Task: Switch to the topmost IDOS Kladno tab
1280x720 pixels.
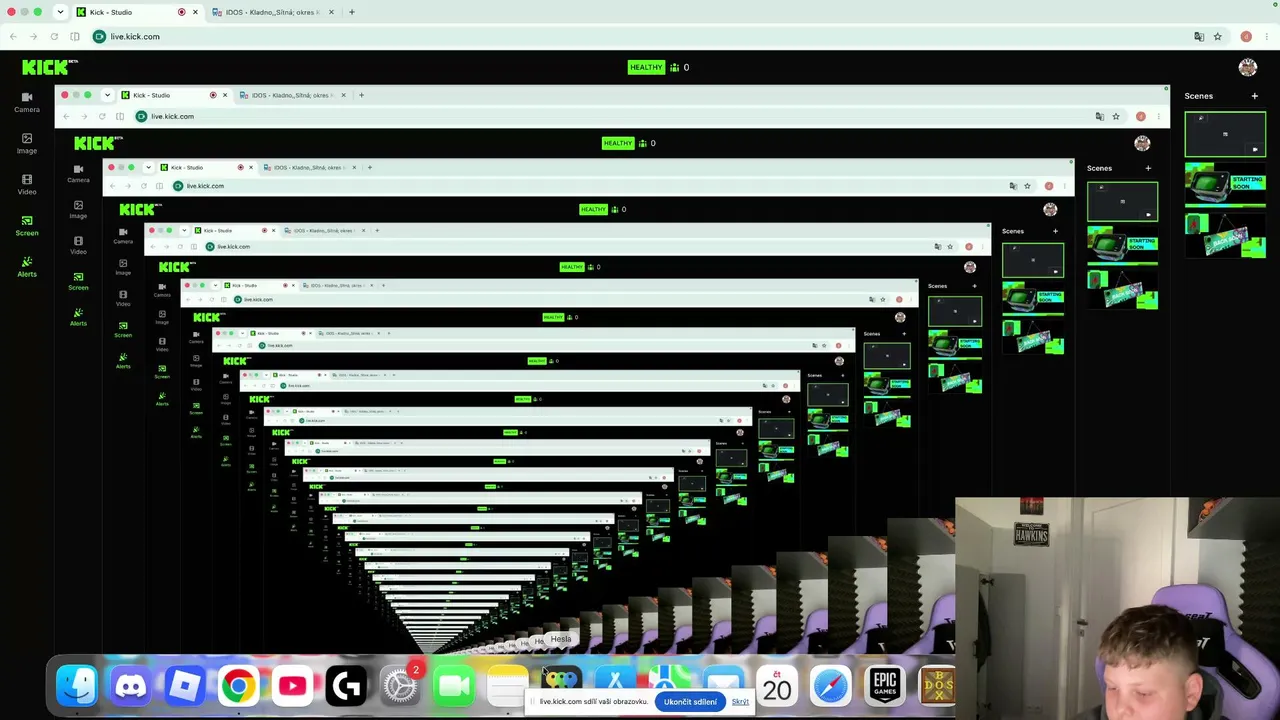Action: coord(273,12)
